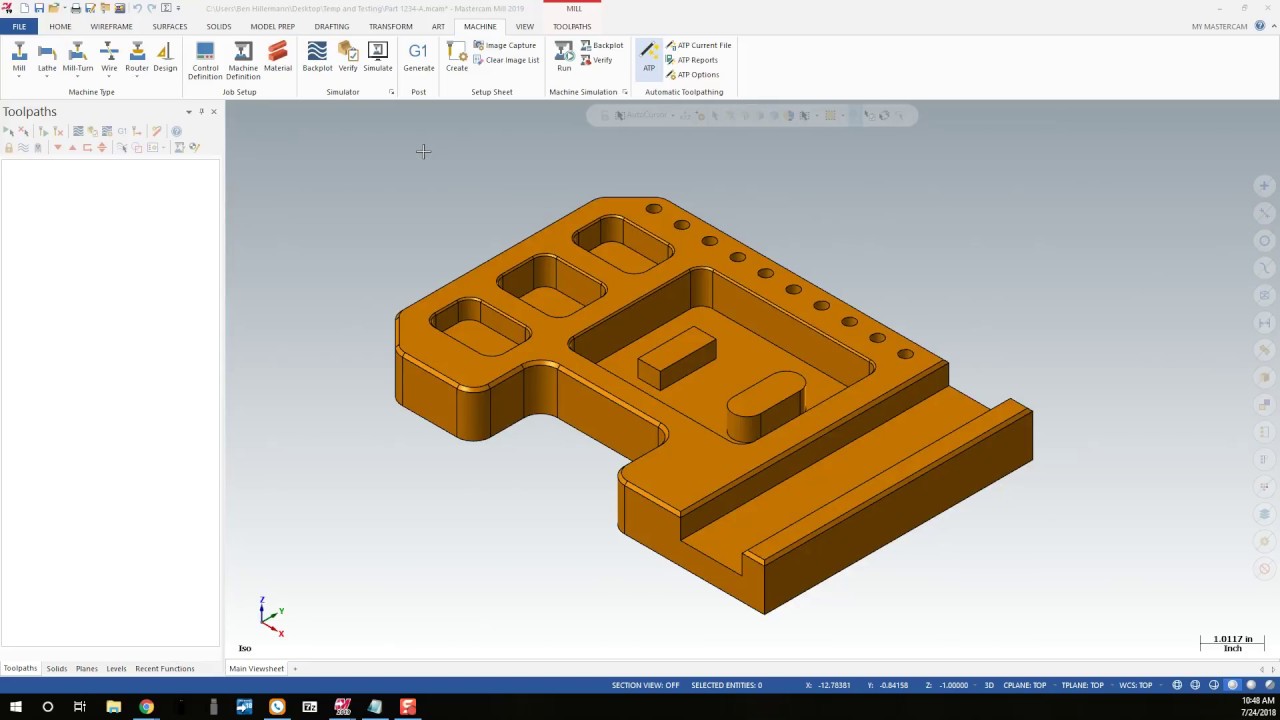This screenshot has height=720, width=1280.
Task: Expand Lathe machine dropdown arrow
Action: tap(47, 75)
